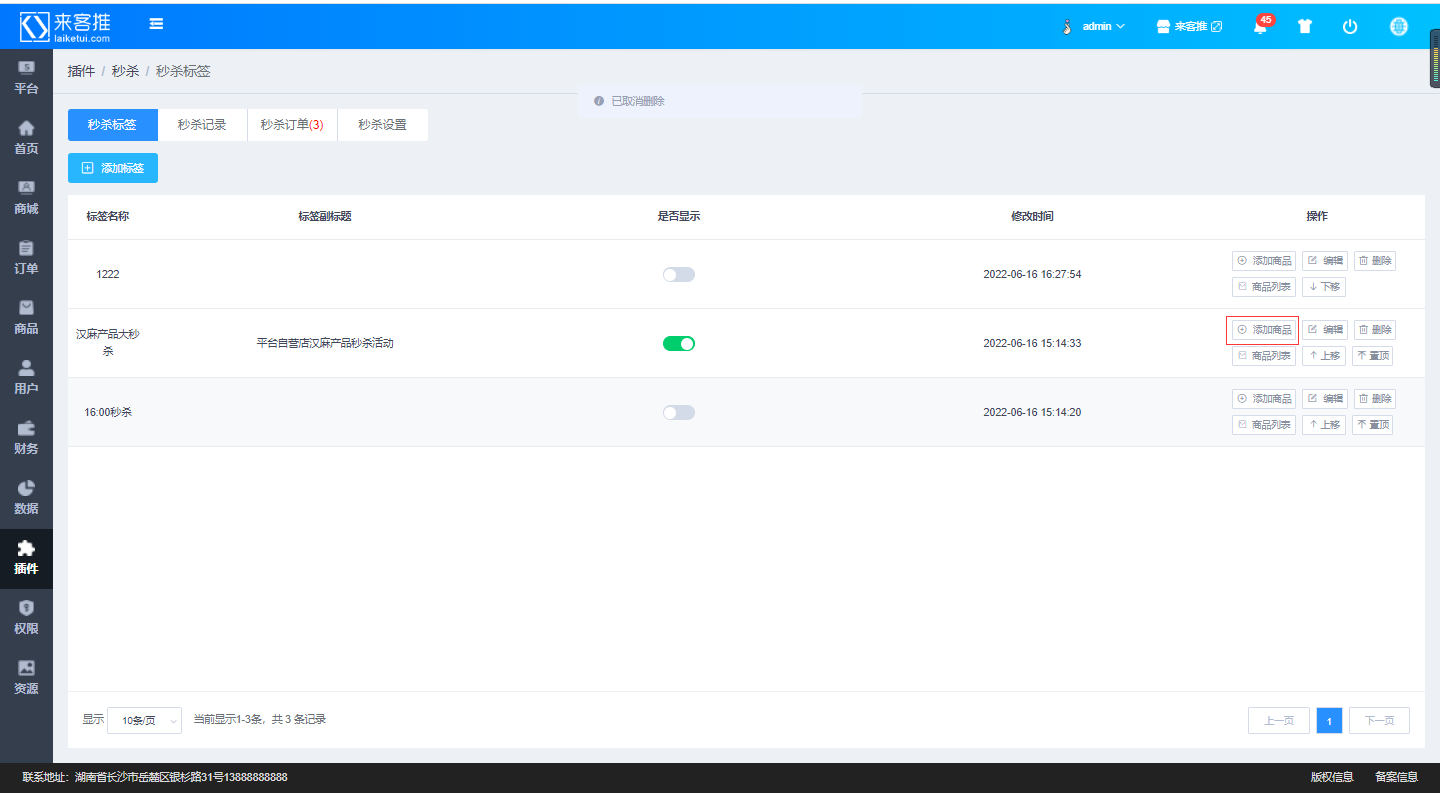Open the 财务 sidebar section

point(26,438)
